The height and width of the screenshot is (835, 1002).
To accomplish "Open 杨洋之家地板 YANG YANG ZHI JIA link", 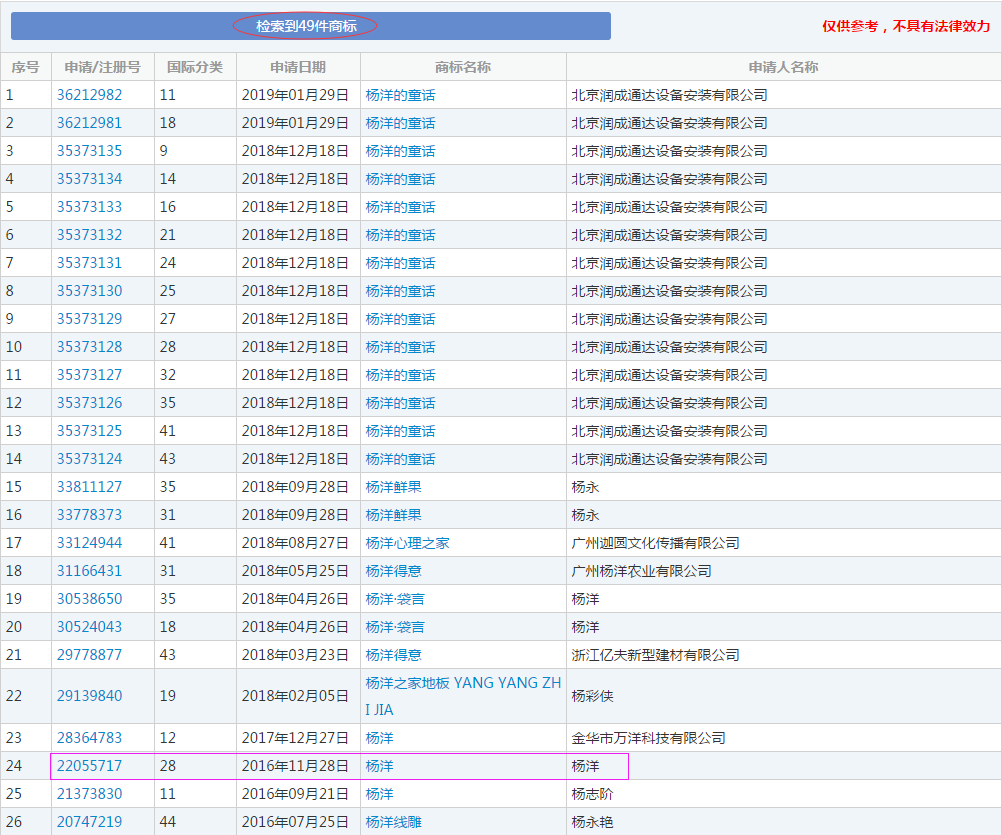I will pyautogui.click(x=463, y=684).
